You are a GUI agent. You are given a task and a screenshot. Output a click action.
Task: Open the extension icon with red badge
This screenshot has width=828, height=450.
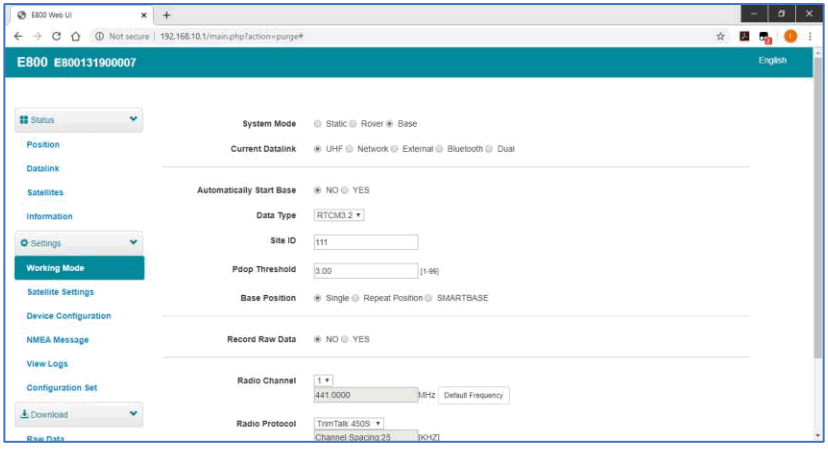click(765, 37)
